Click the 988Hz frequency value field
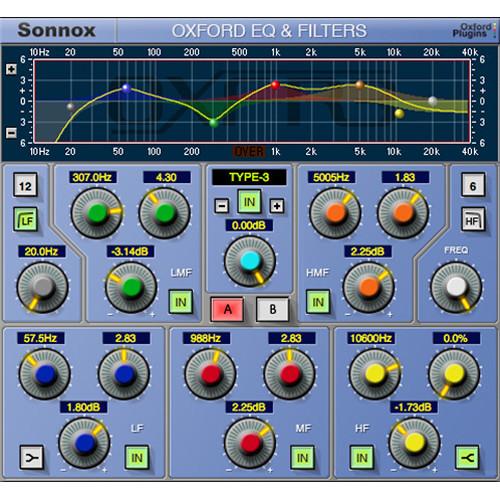This screenshot has height=500, width=500. coord(206,338)
